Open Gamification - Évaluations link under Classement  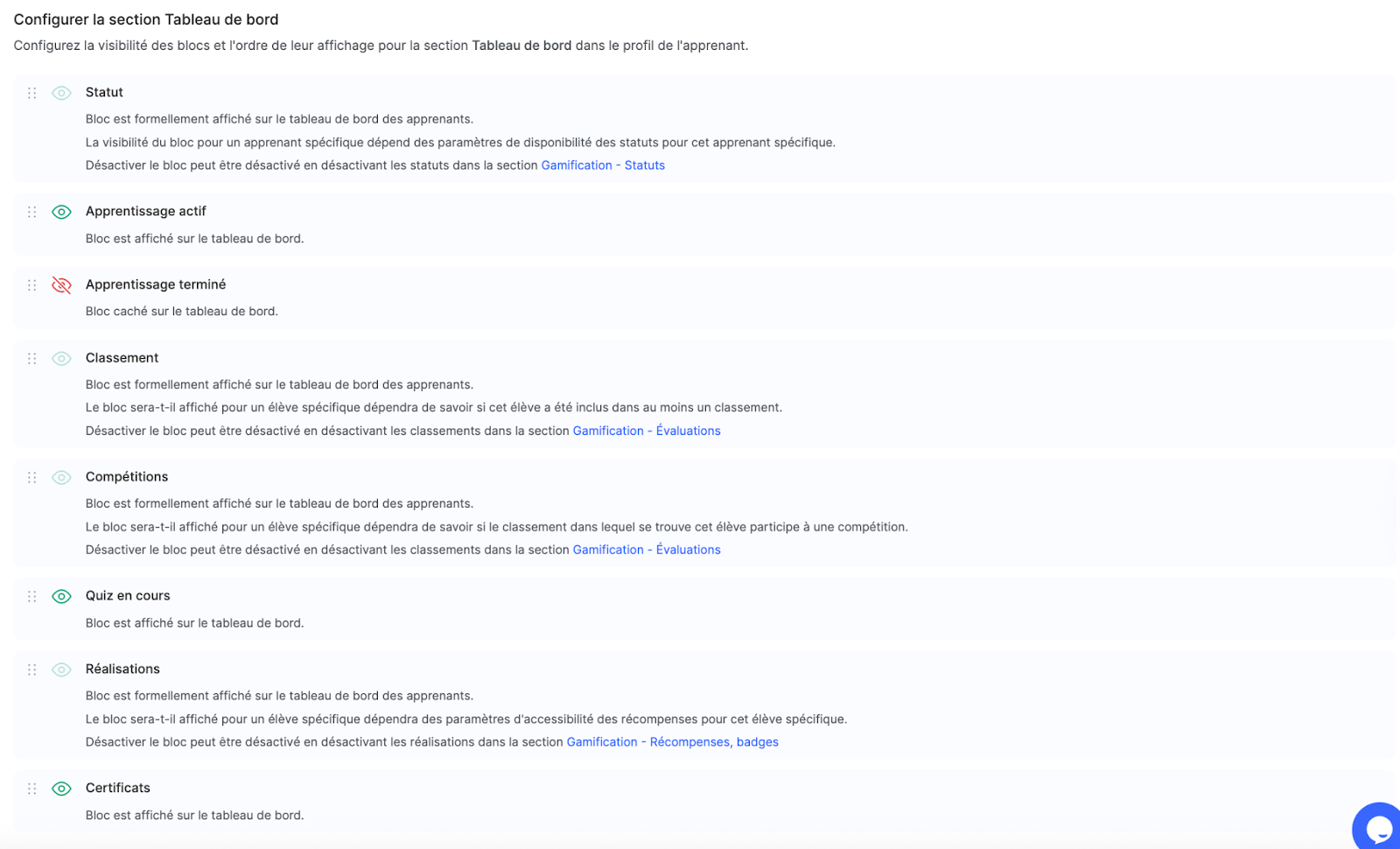647,431
